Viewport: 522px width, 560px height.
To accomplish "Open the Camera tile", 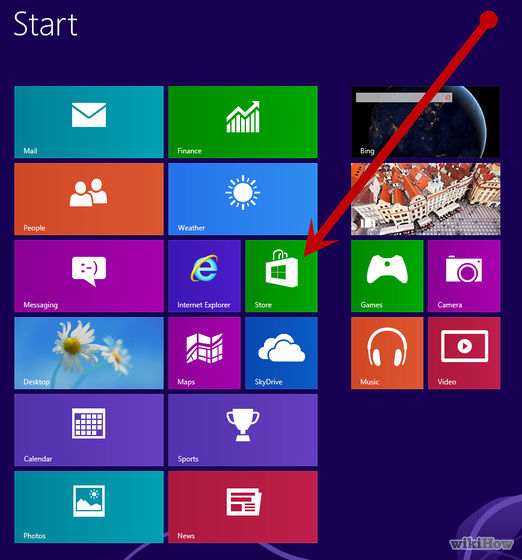I will tap(464, 276).
